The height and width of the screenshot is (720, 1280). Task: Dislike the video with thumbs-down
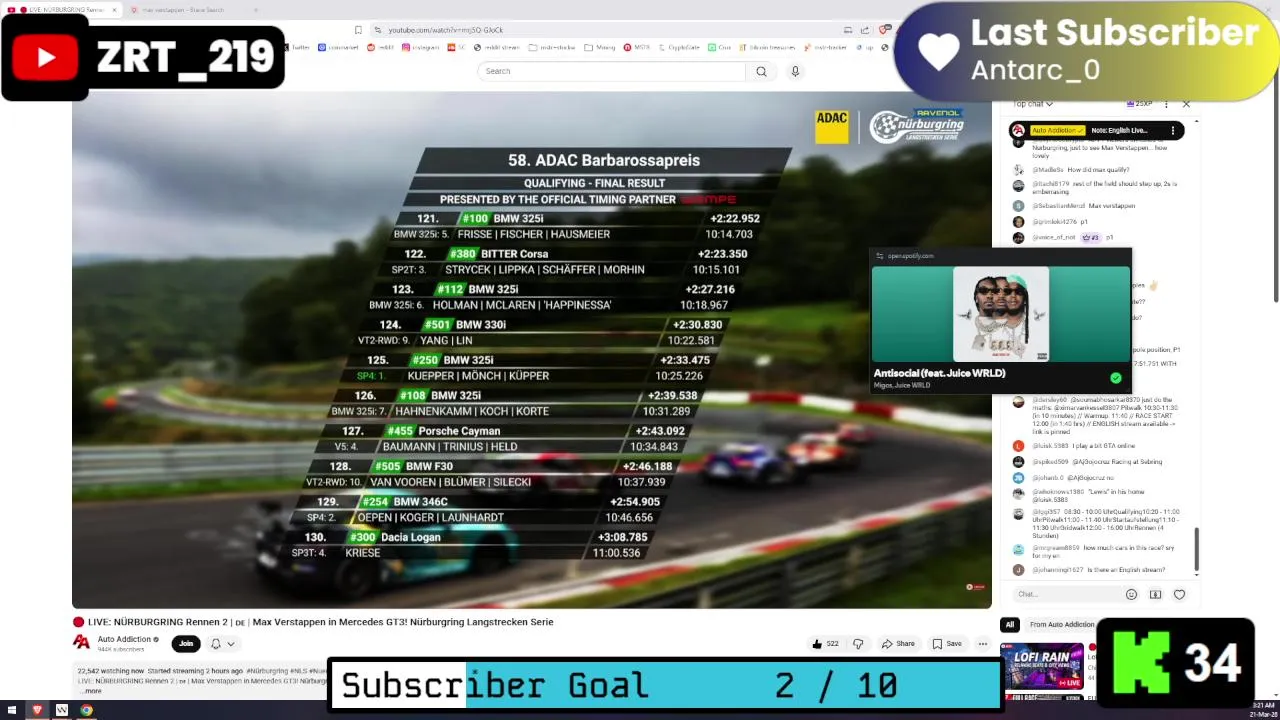[857, 644]
